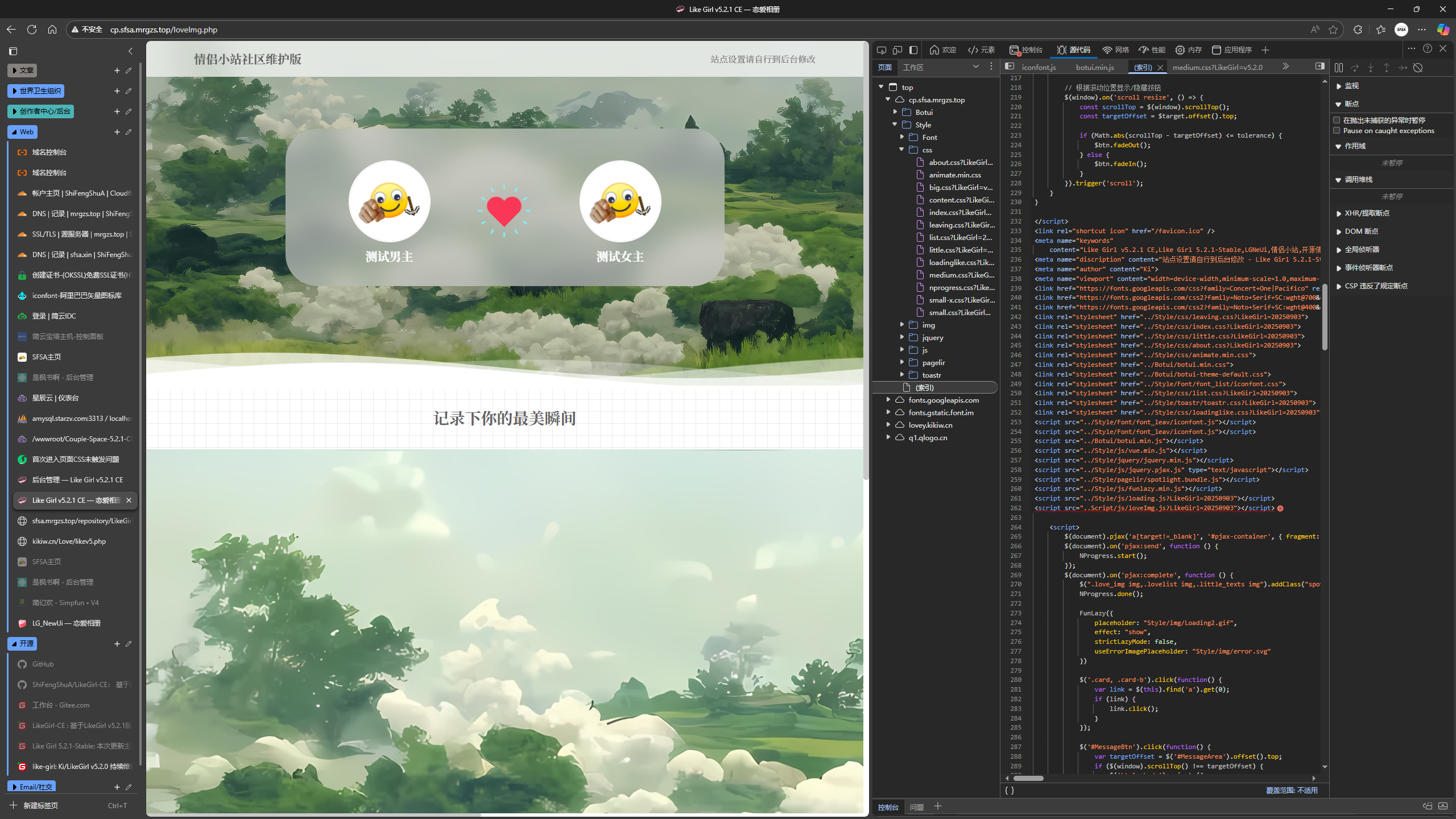Click the deactivate breakpoints icon
The image size is (1456, 819).
[1418, 68]
